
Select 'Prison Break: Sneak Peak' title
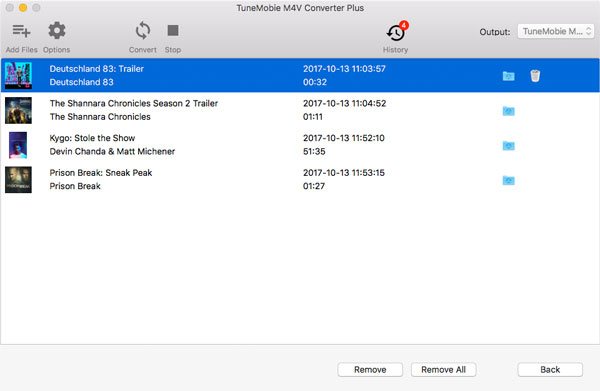pyautogui.click(x=101, y=173)
